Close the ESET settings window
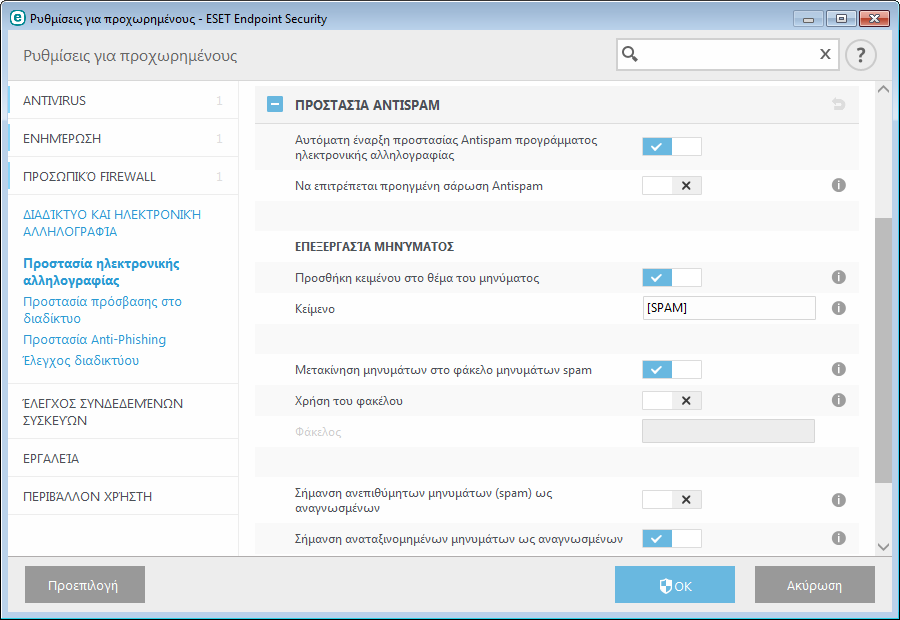Screen dimensions: 900x620 coord(874,19)
